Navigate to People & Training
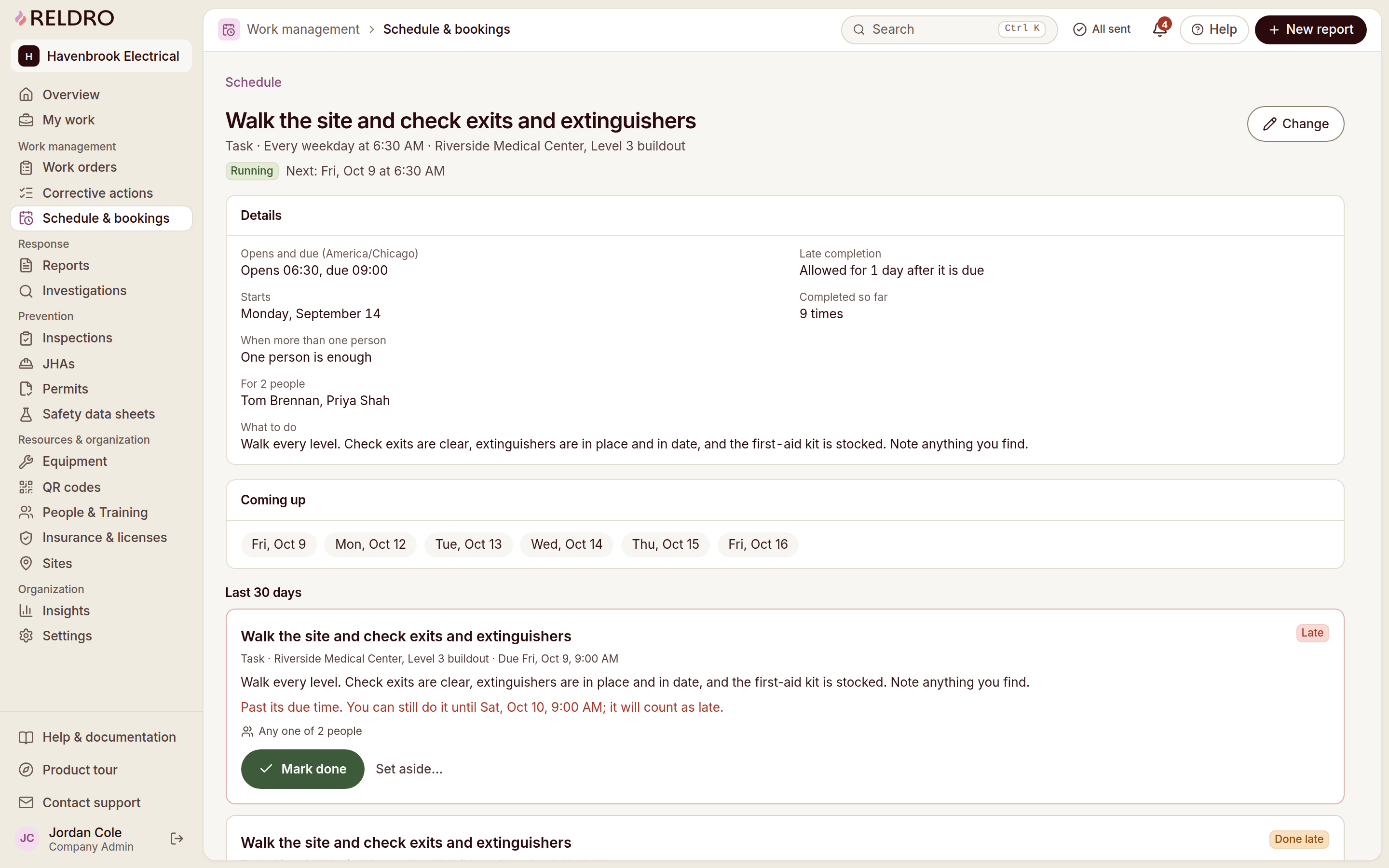Viewport: 1389px width, 868px height. point(101,513)
